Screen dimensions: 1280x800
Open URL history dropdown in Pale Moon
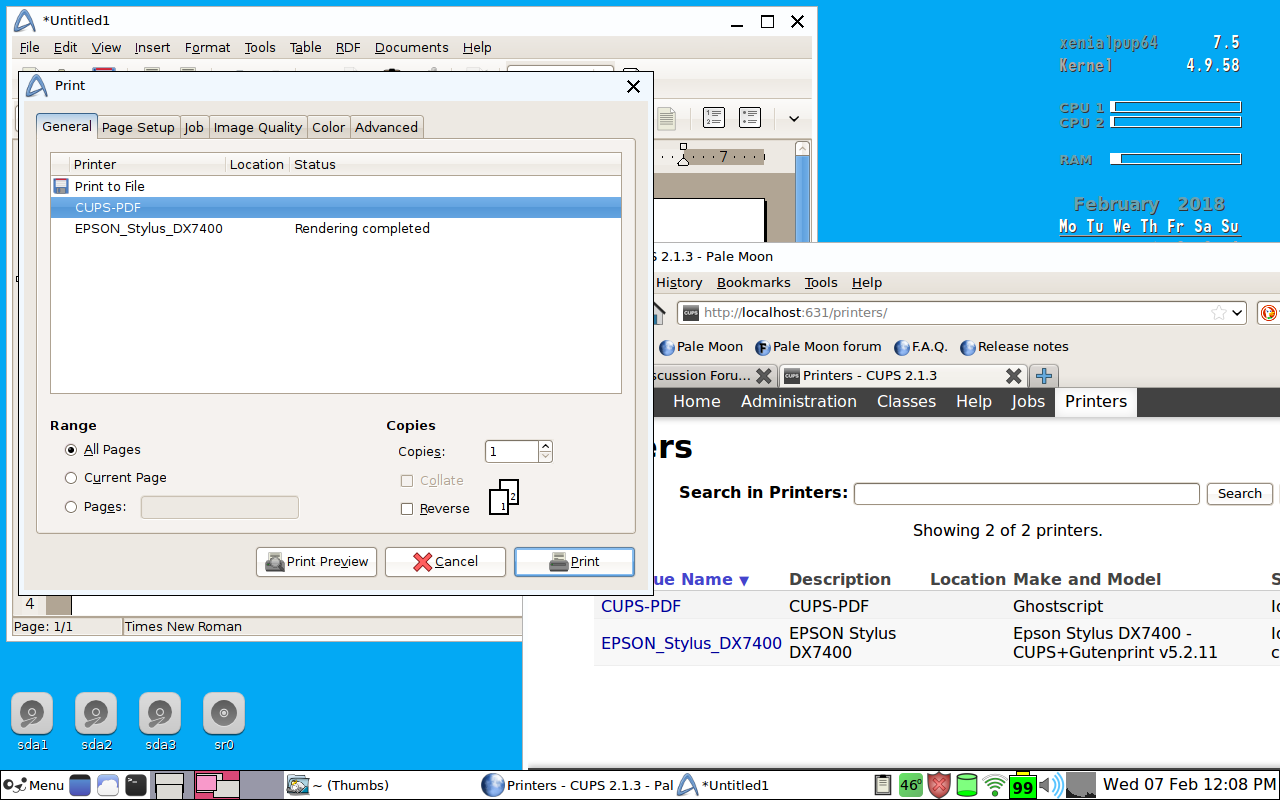[x=1237, y=313]
